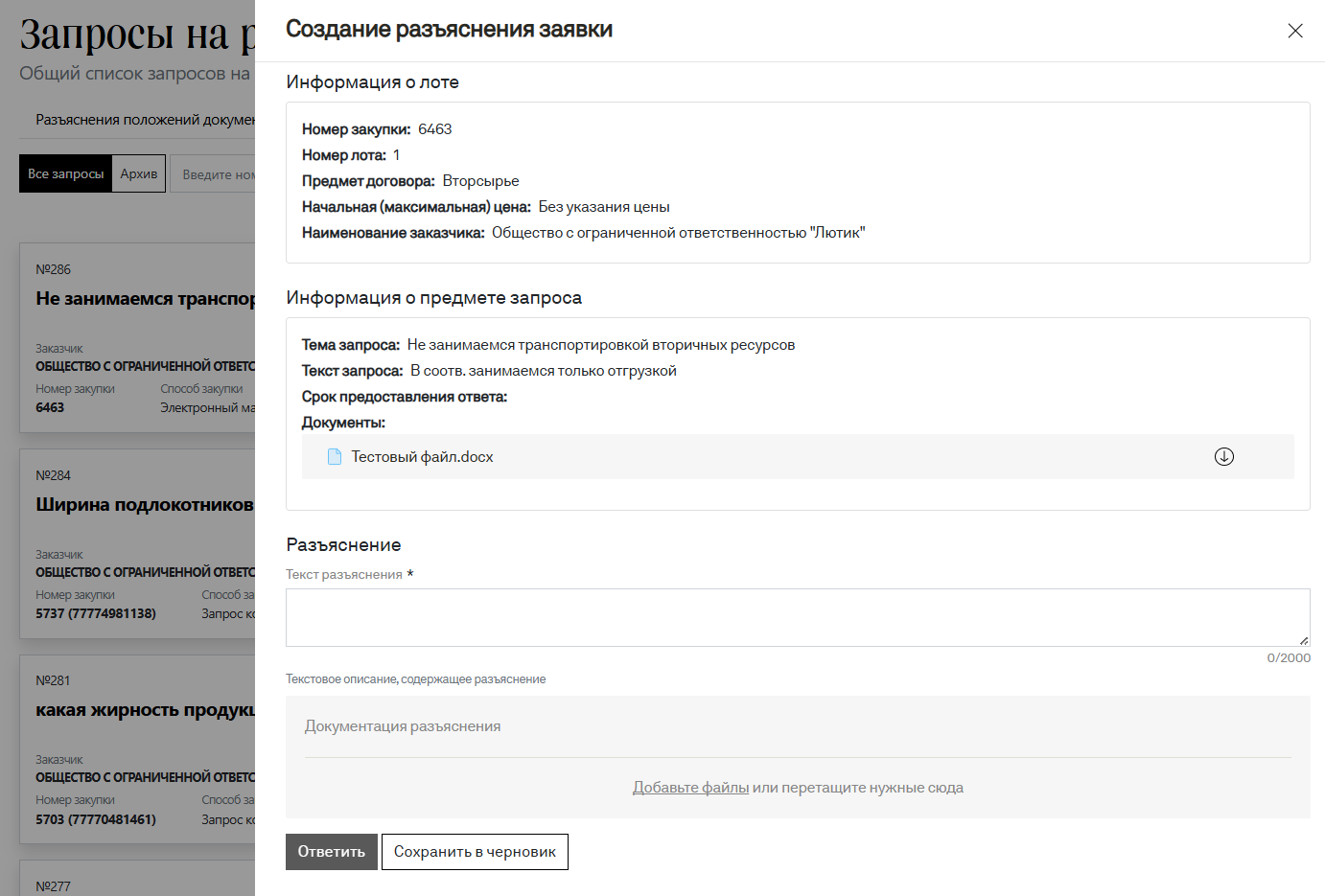
Task: Click the document file icon
Action: click(x=335, y=457)
